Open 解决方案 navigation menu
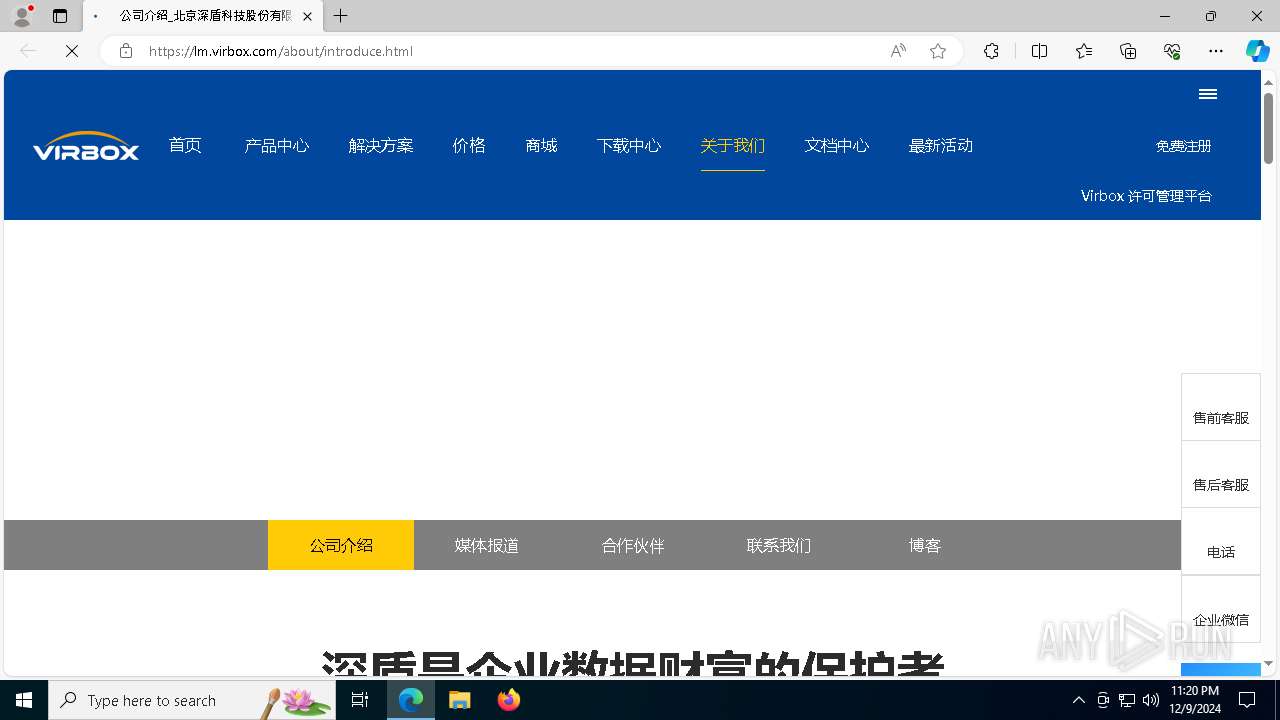 [x=381, y=146]
